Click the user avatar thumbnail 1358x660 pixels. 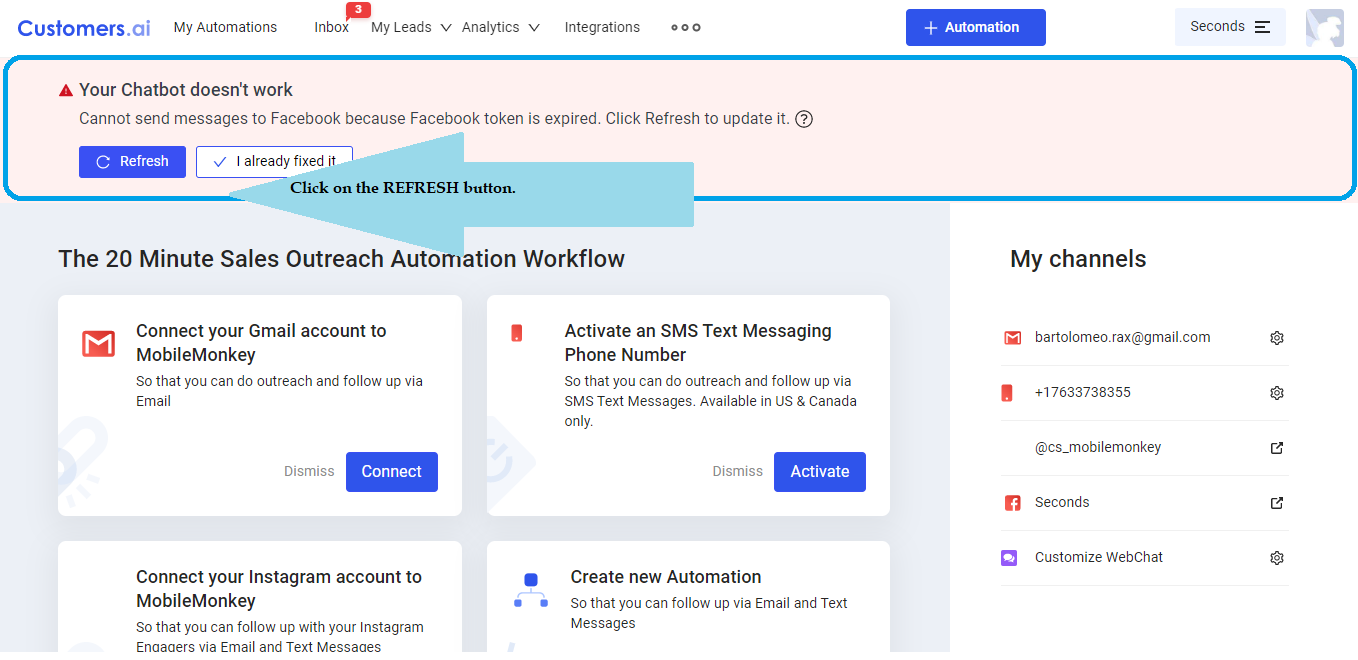[x=1325, y=28]
